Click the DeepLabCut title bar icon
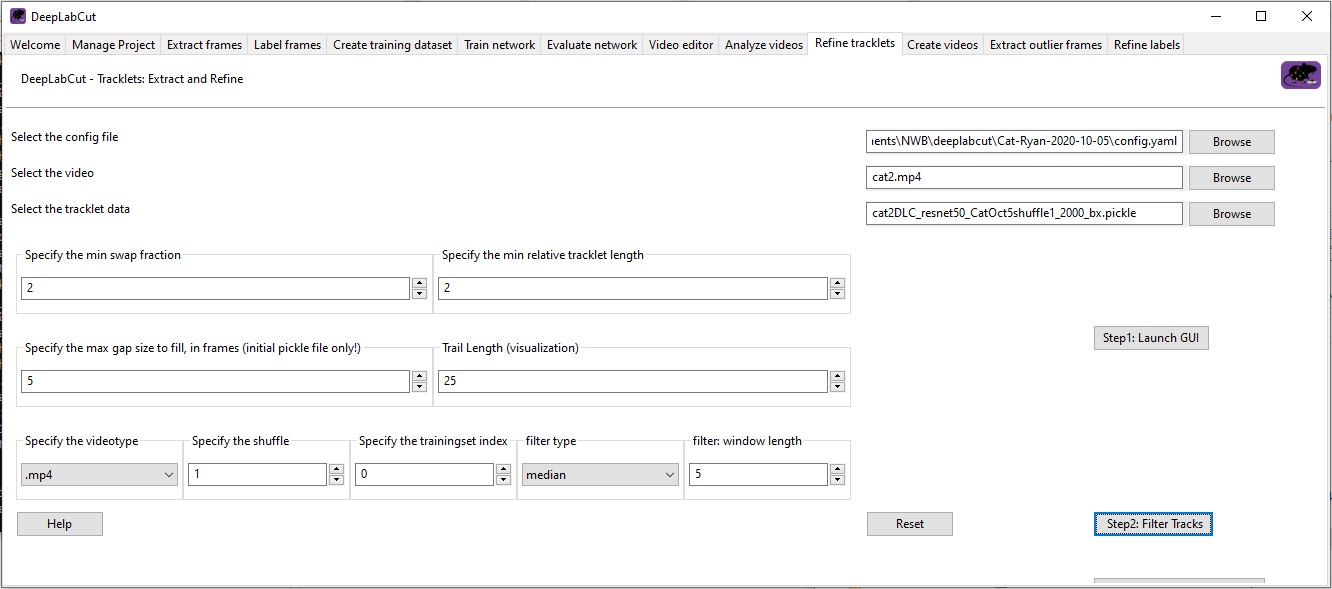This screenshot has width=1332, height=589. click(x=17, y=15)
